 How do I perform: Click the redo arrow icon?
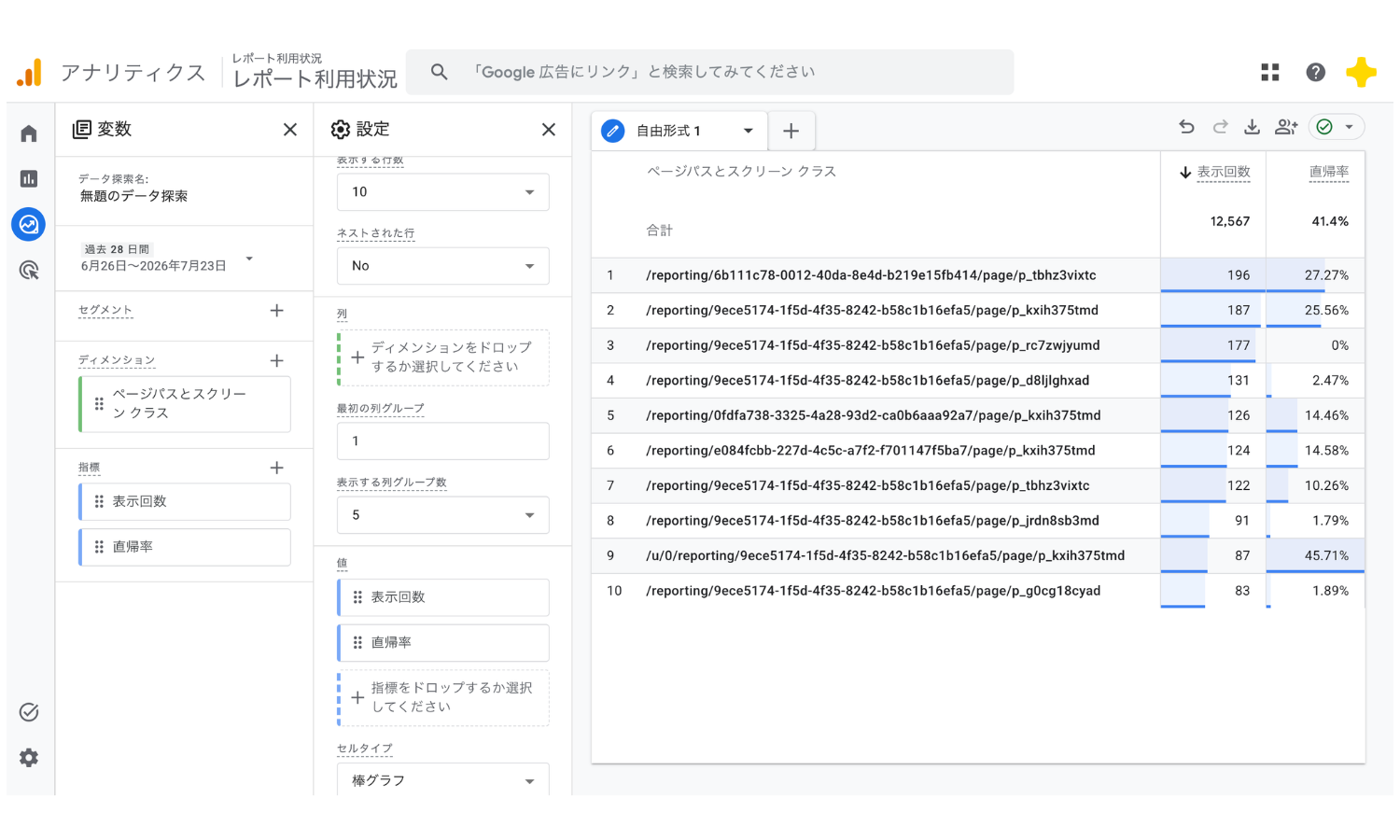tap(1220, 127)
